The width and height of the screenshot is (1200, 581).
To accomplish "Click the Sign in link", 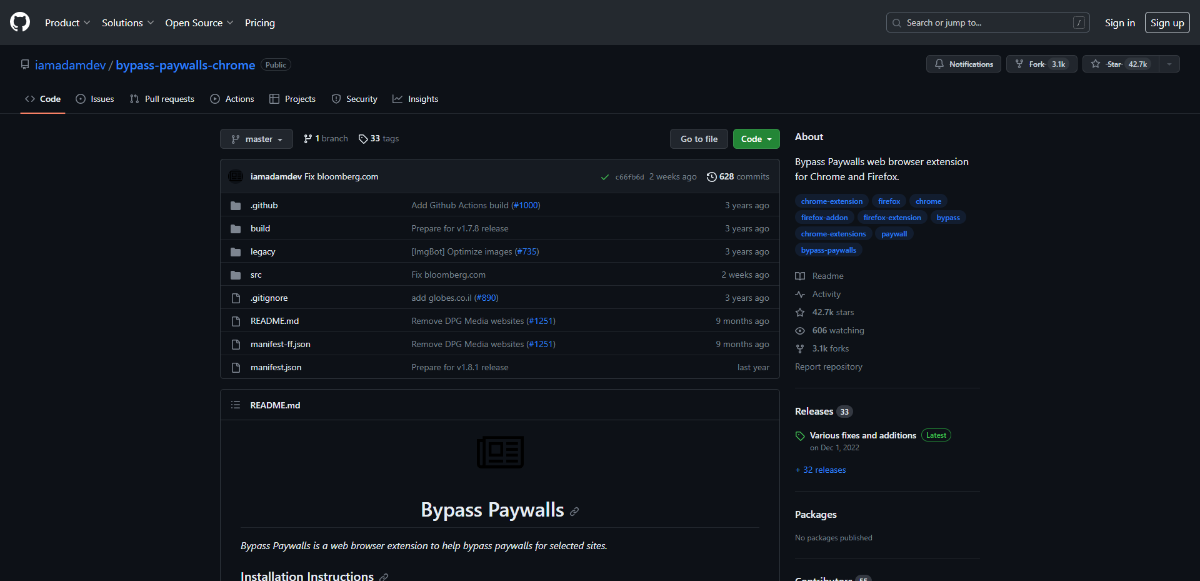I will [1120, 23].
